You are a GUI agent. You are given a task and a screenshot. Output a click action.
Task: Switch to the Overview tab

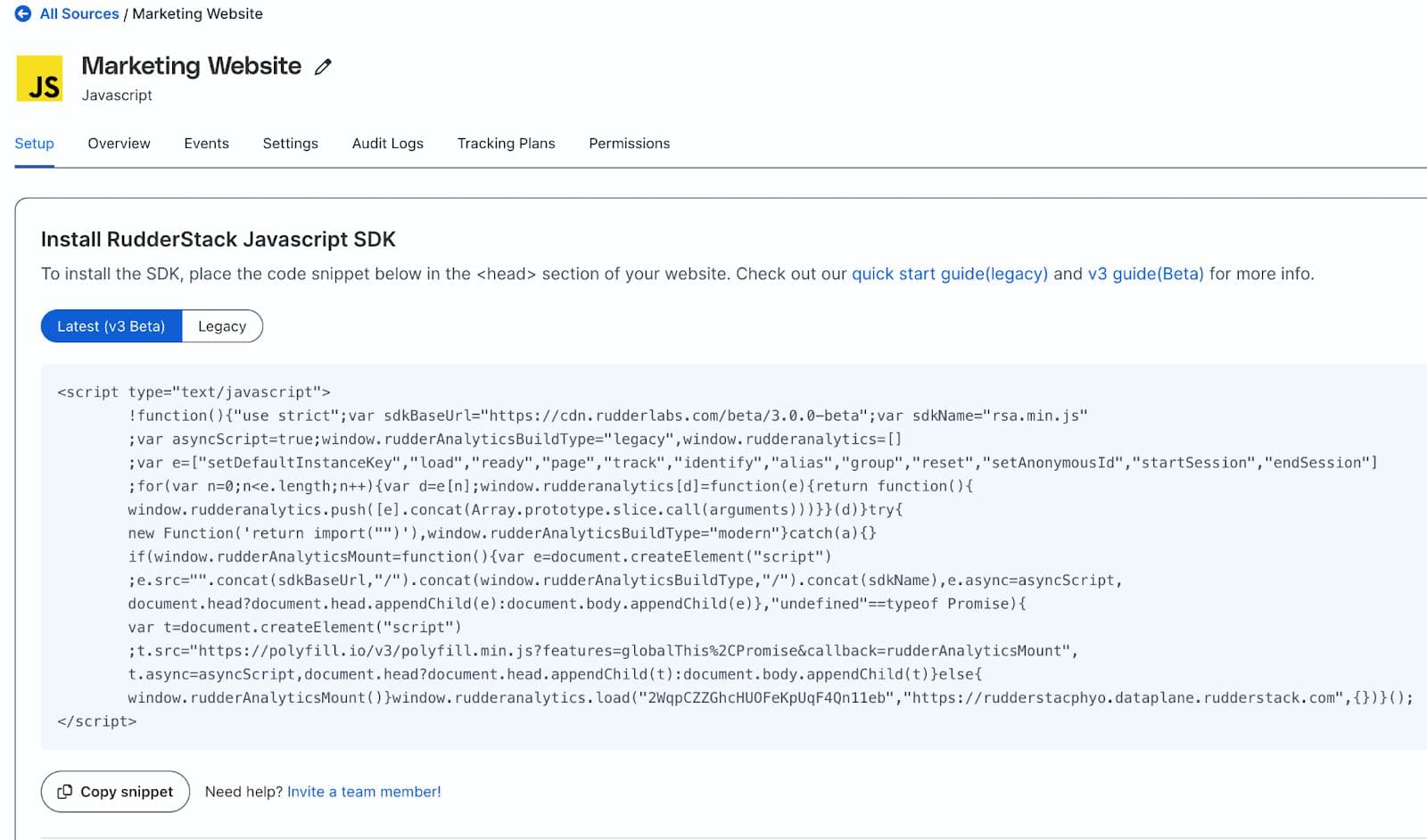[119, 144]
